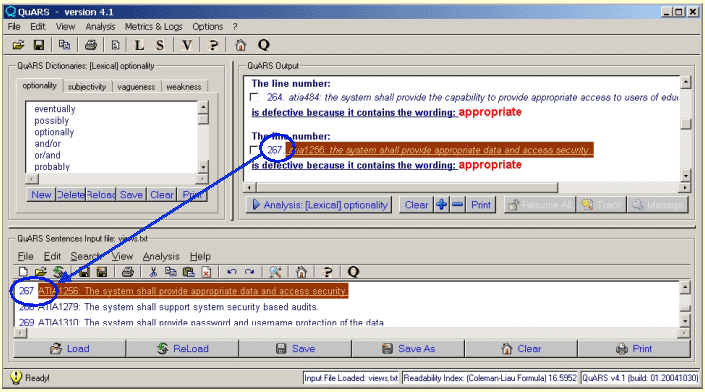Select 'optionally' in dictionary list
The width and height of the screenshot is (705, 392).
[x=54, y=132]
